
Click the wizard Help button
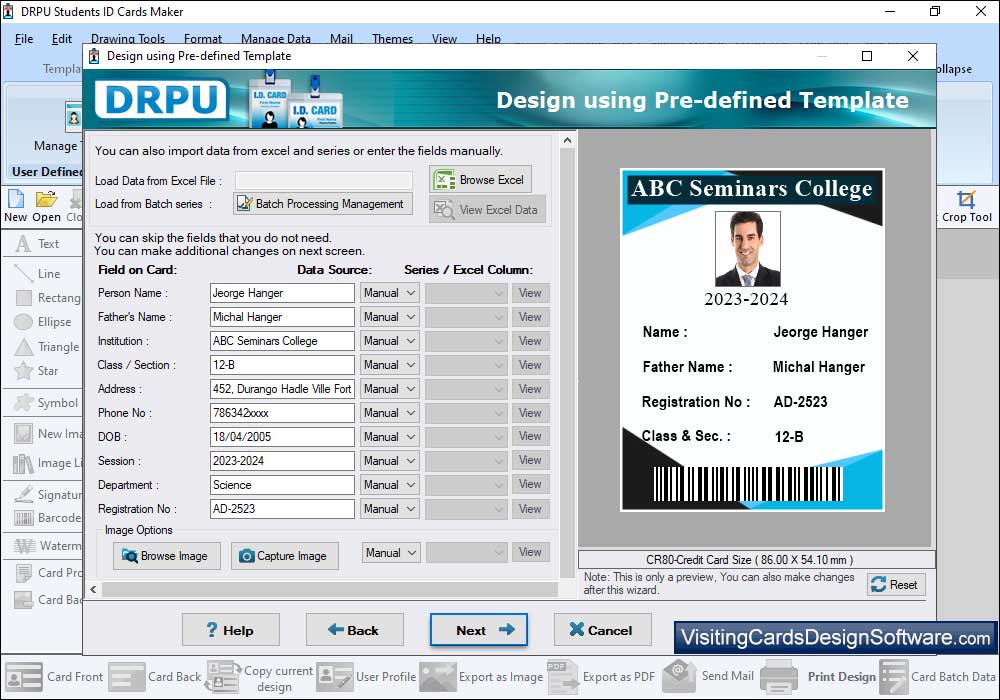[231, 630]
